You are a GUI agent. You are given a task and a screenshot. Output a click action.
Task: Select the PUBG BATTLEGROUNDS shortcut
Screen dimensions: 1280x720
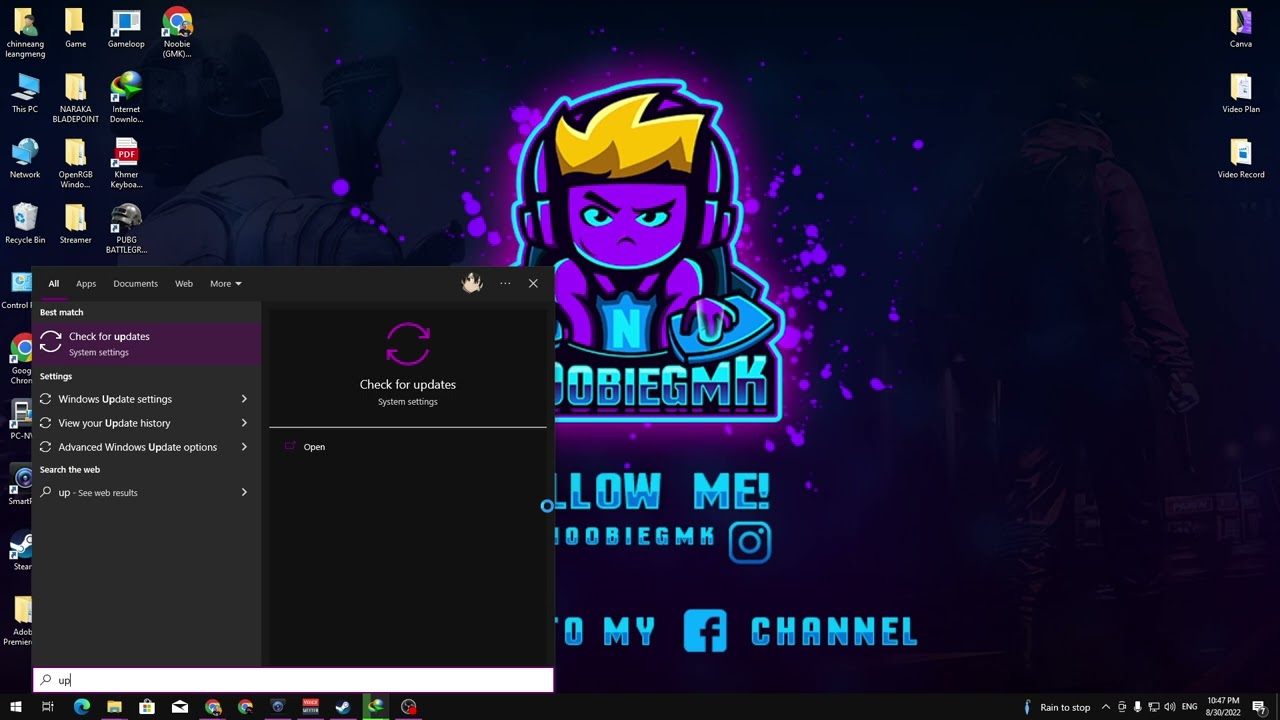pos(126,229)
